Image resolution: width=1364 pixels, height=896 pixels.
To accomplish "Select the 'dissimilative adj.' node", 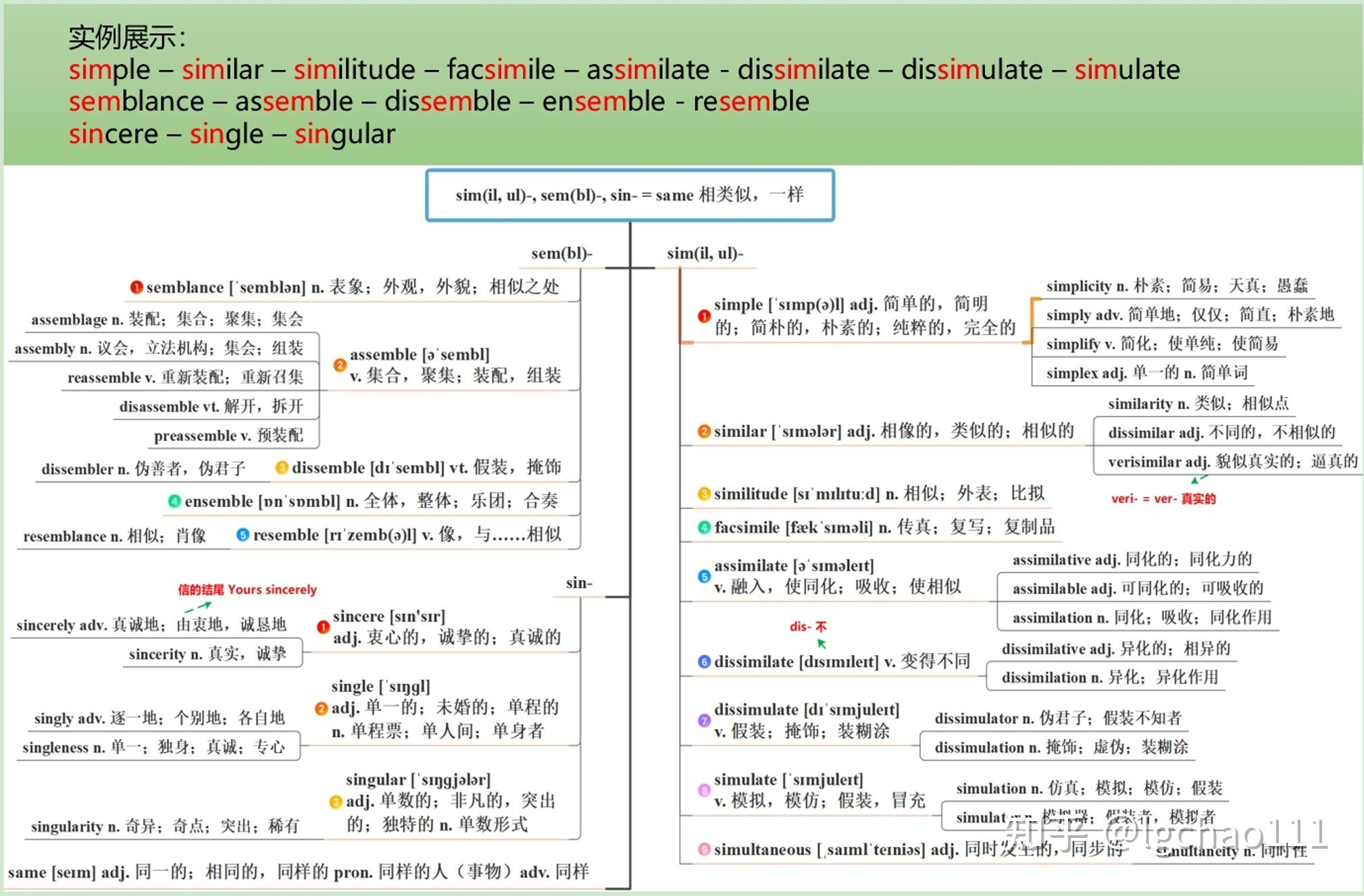I will (1116, 649).
